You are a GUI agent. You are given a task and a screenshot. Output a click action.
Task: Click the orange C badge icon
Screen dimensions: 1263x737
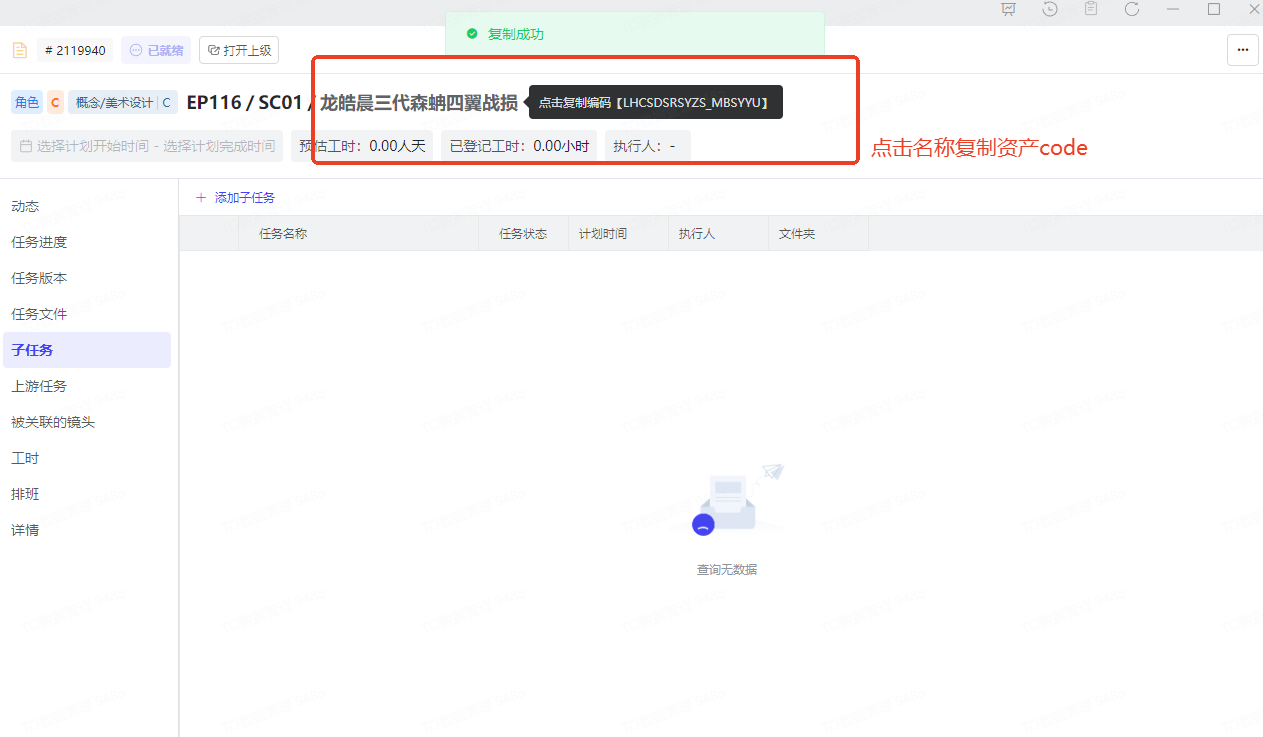pyautogui.click(x=55, y=102)
